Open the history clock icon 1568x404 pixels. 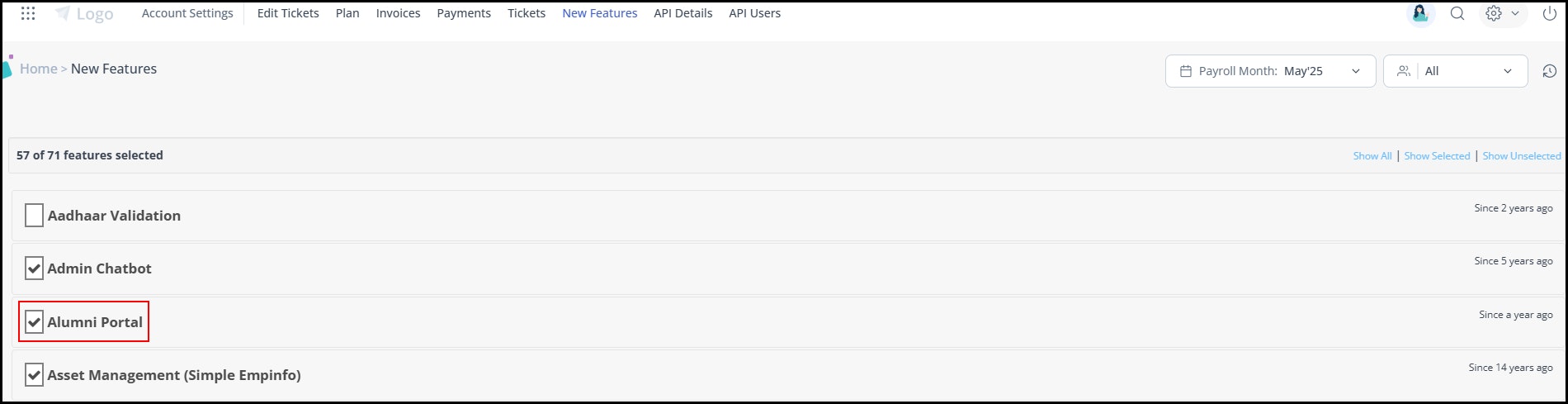pos(1549,71)
